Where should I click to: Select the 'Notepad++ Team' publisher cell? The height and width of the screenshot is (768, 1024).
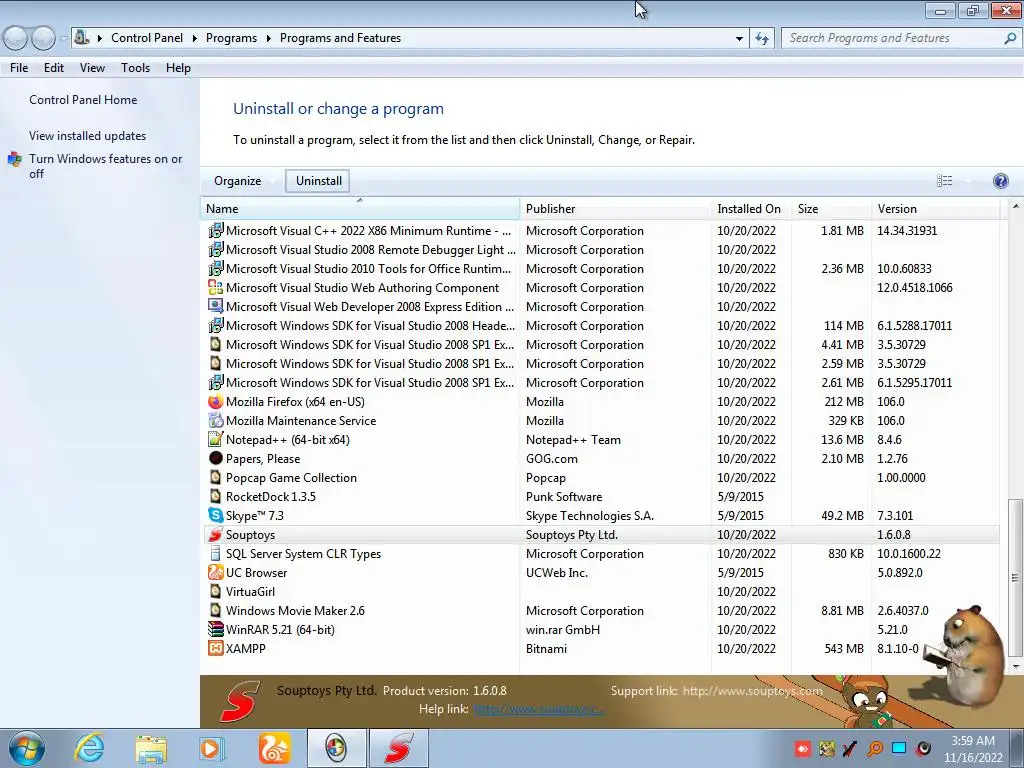click(x=573, y=440)
